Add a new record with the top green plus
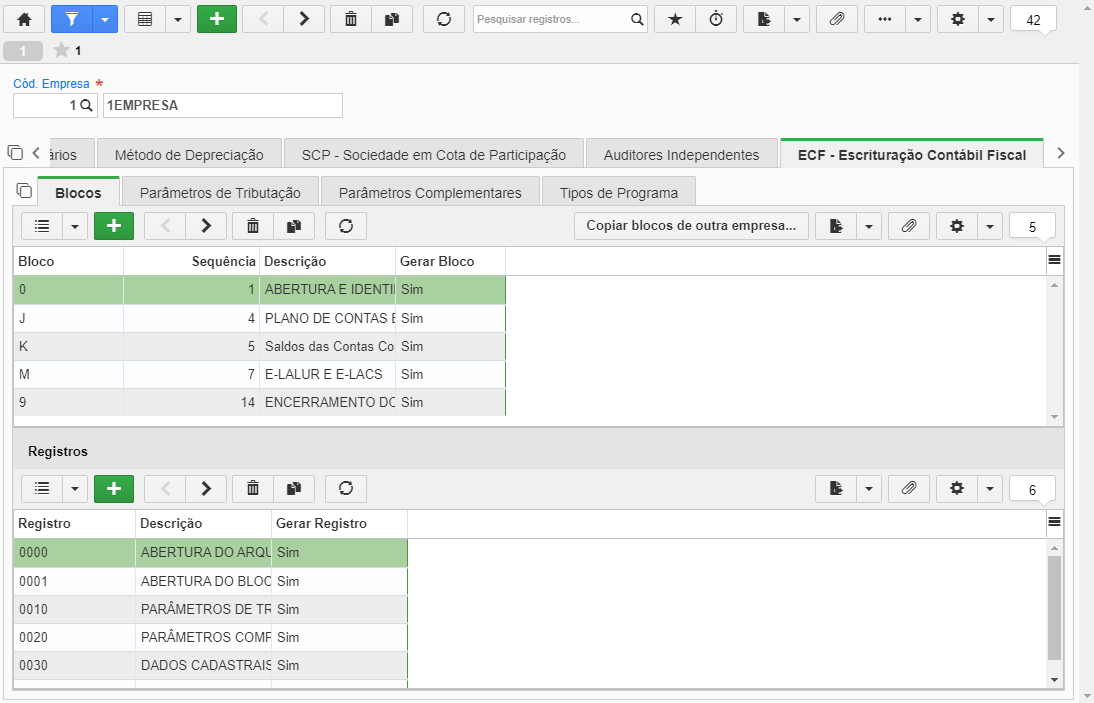This screenshot has width=1094, height=703. [217, 20]
